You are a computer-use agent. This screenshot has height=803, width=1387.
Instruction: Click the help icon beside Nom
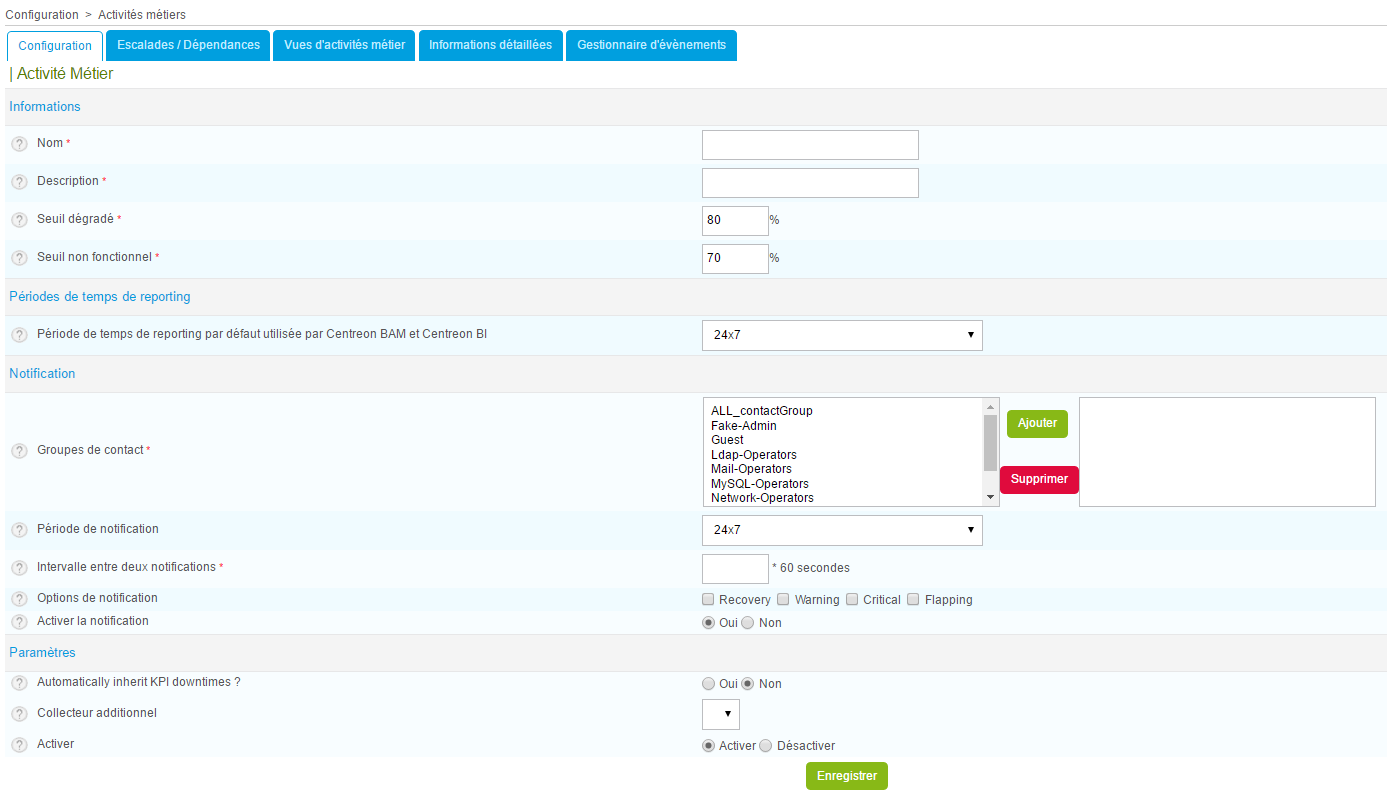19,144
